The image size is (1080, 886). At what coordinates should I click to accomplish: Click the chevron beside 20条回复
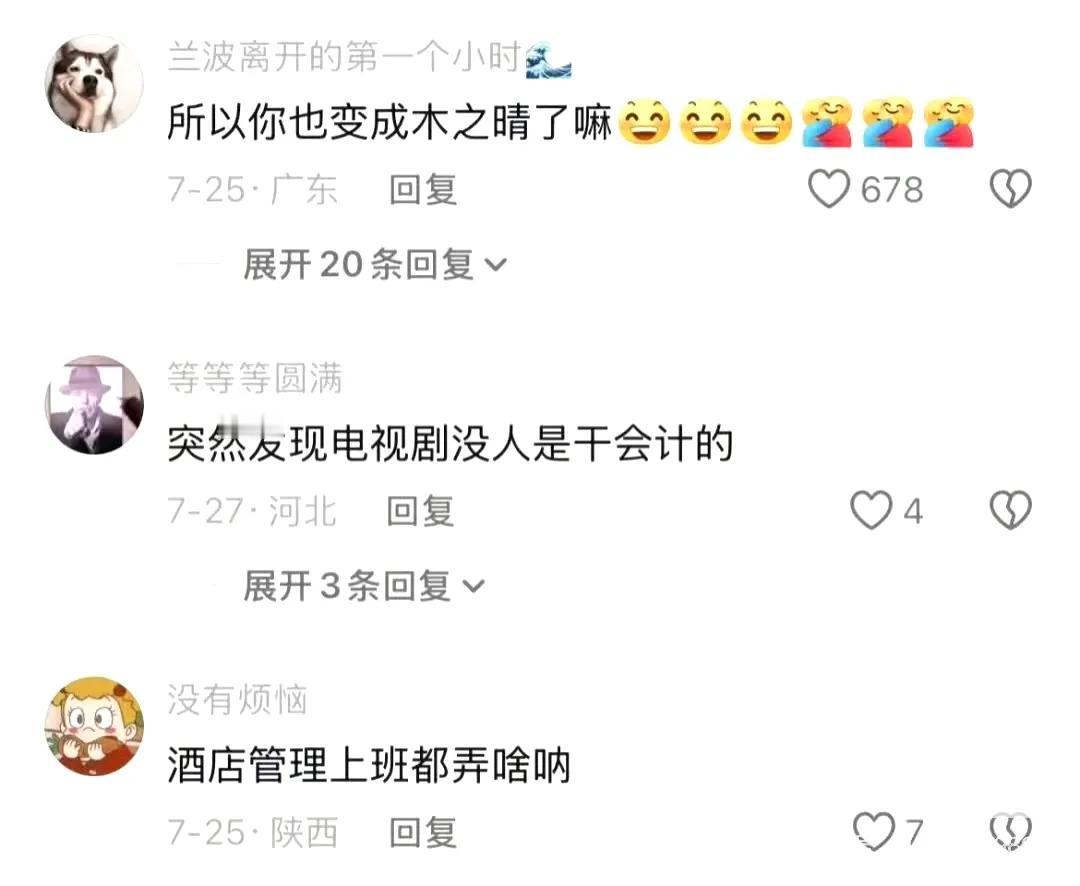coord(496,265)
